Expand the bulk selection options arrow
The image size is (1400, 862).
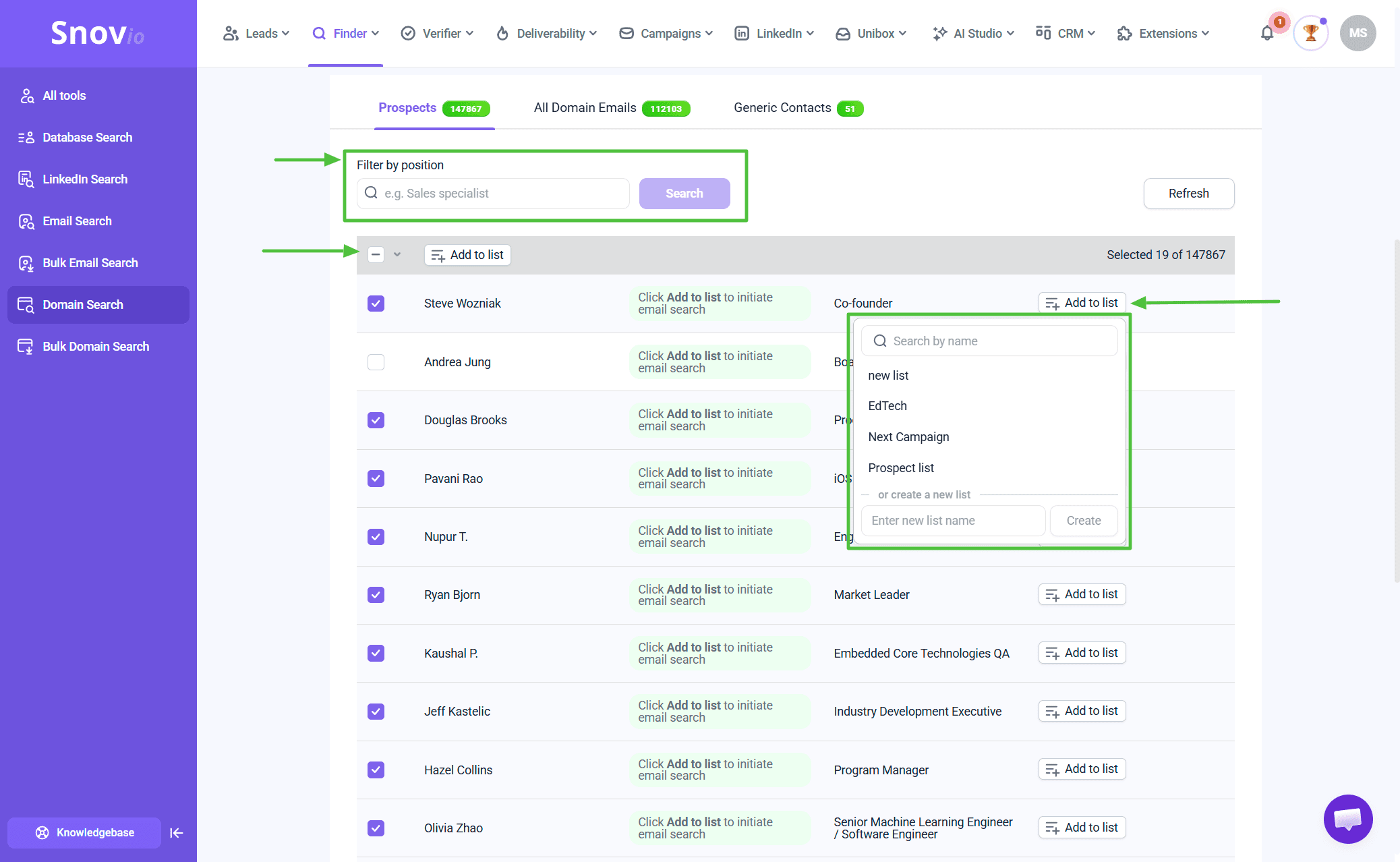tap(397, 255)
